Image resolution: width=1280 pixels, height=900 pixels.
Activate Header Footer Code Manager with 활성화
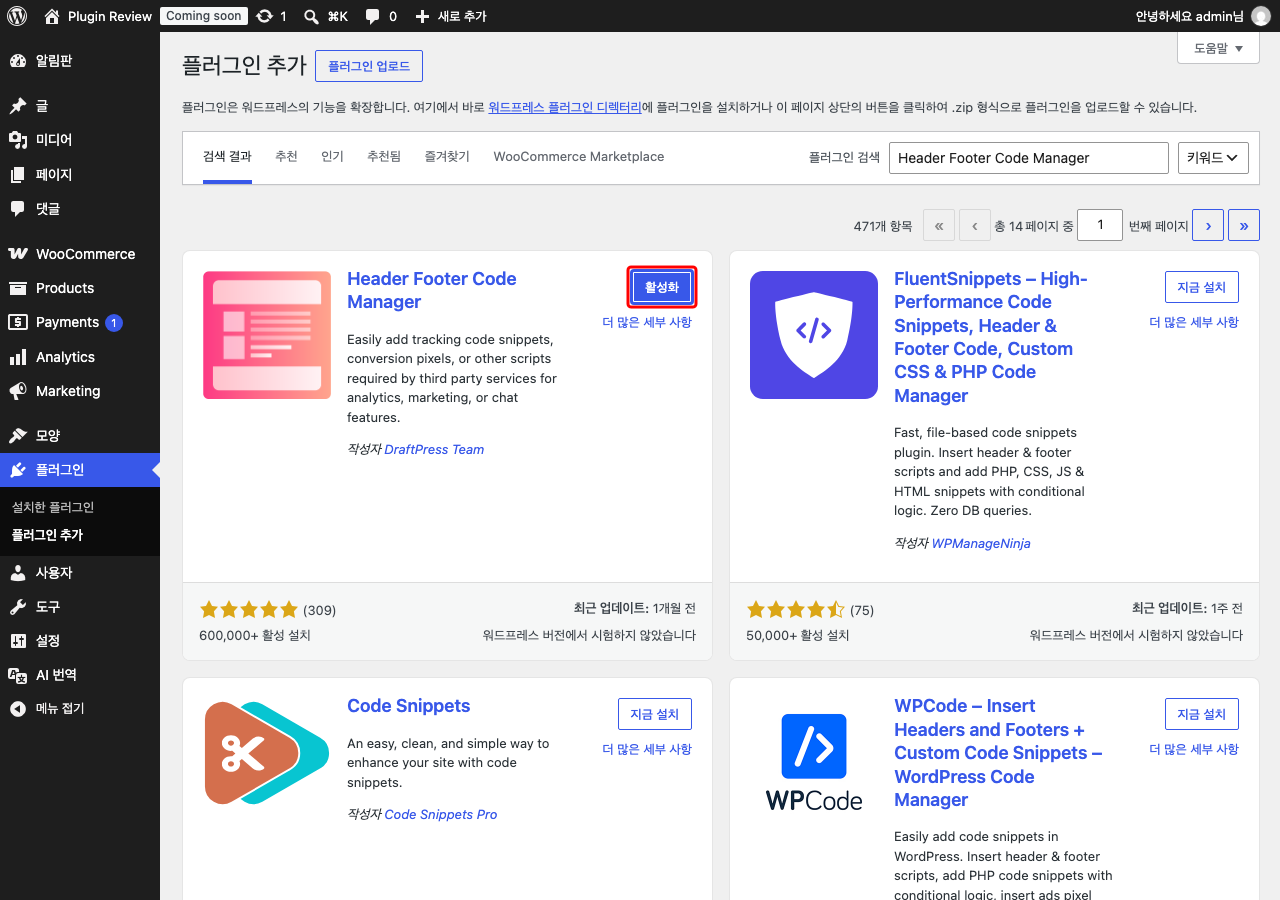(662, 287)
